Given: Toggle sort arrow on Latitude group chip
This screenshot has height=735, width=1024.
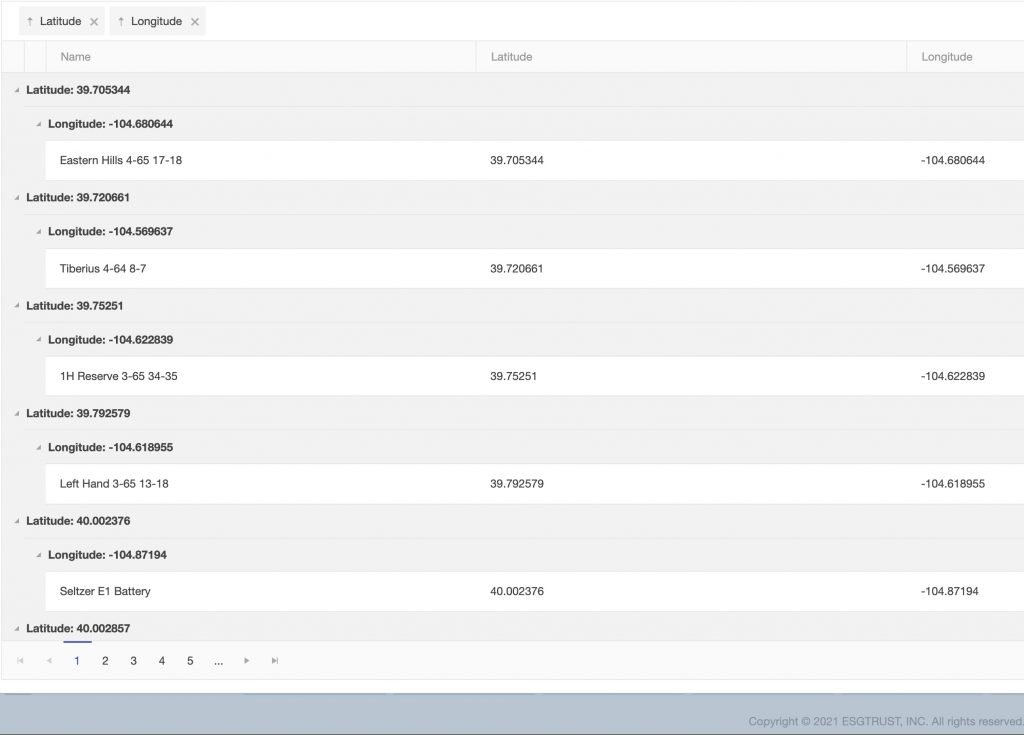Looking at the screenshot, I should [x=30, y=22].
